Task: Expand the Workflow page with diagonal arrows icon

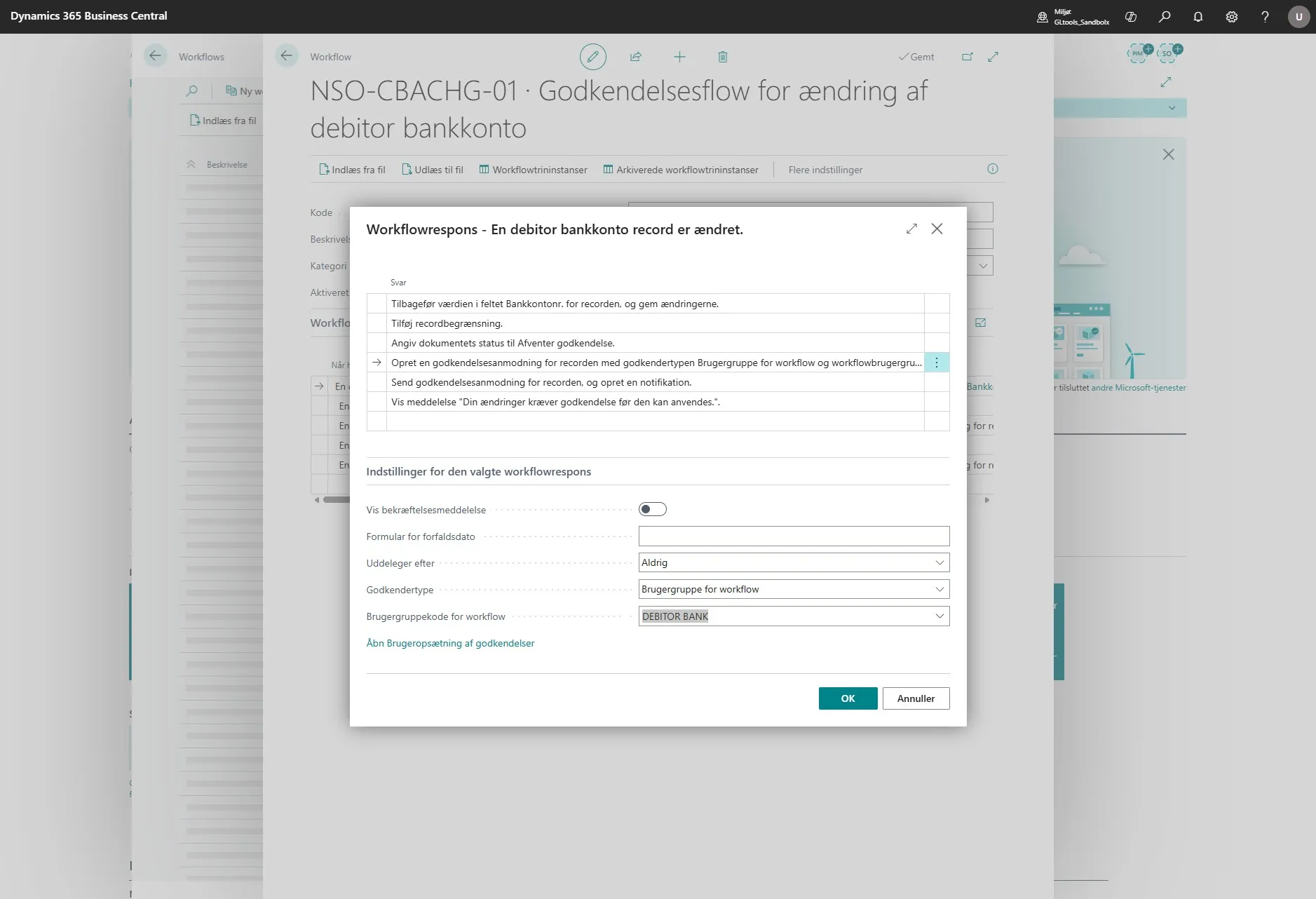Action: 993,57
